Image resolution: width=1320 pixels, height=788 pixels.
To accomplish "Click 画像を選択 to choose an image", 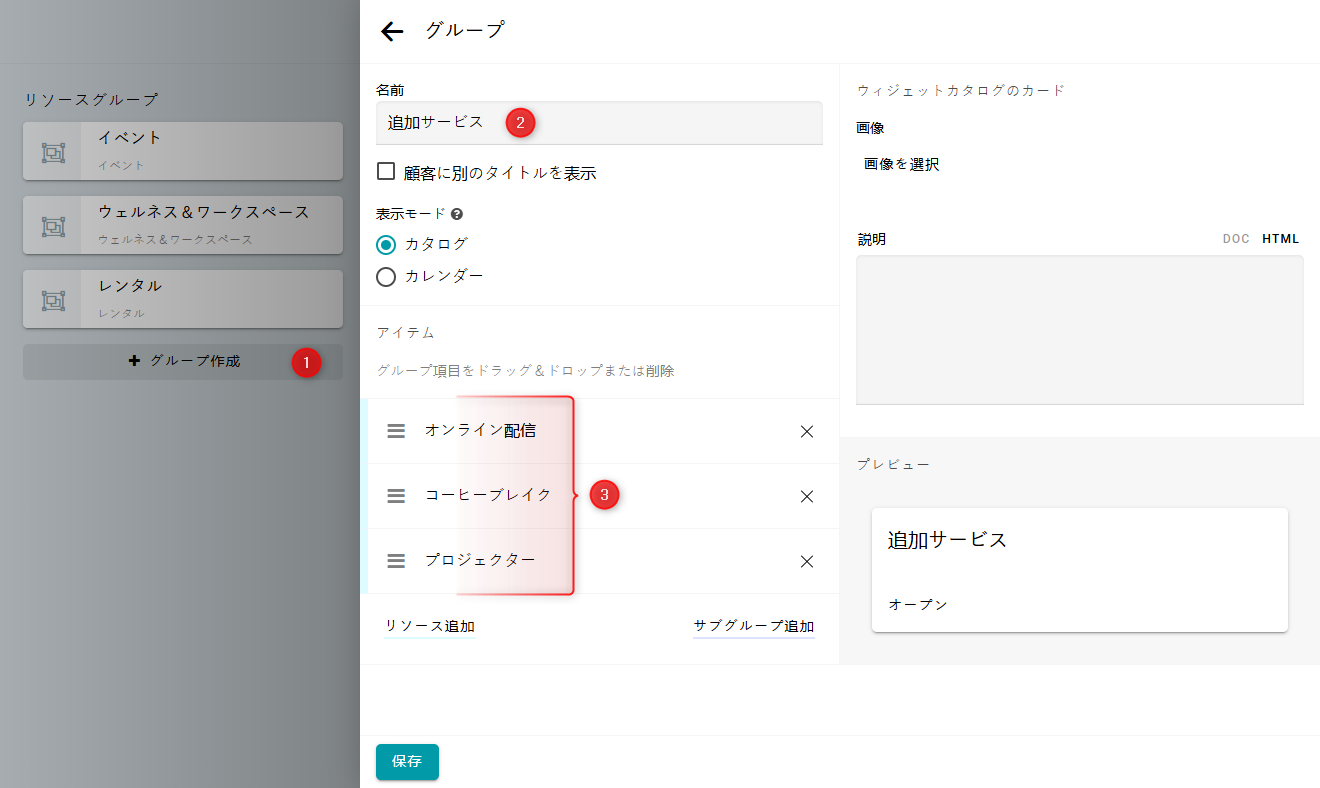I will [x=901, y=164].
